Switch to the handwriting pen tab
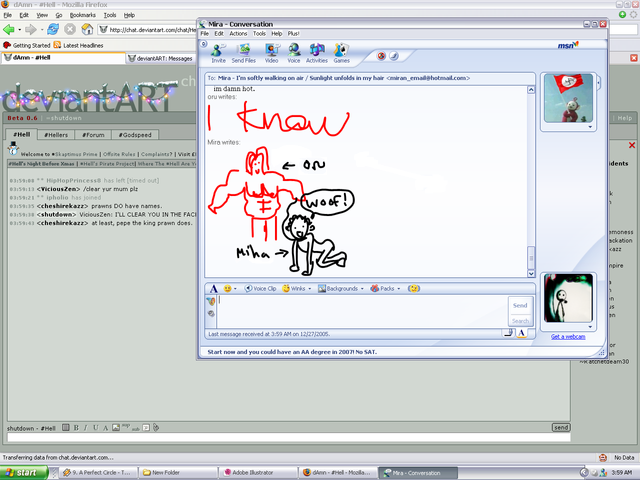This screenshot has width=640, height=480. (x=508, y=333)
